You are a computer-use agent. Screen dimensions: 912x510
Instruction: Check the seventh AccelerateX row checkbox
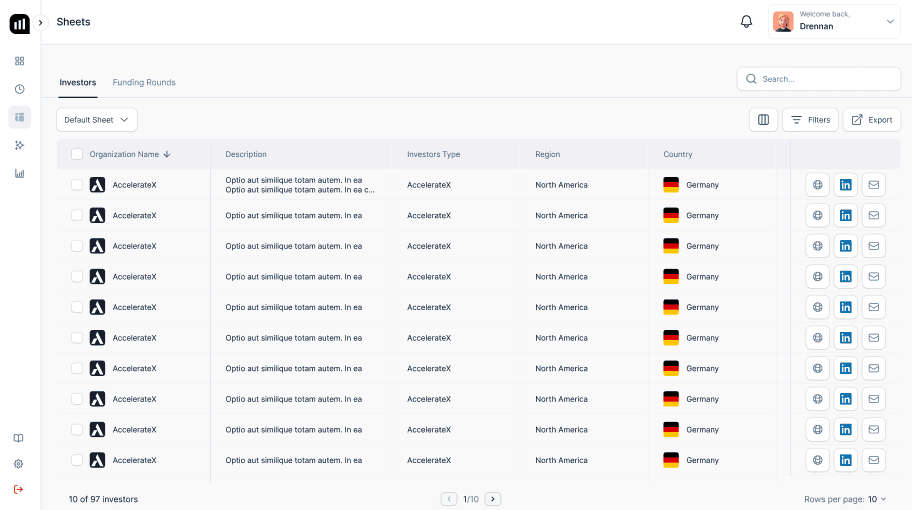[x=77, y=368]
